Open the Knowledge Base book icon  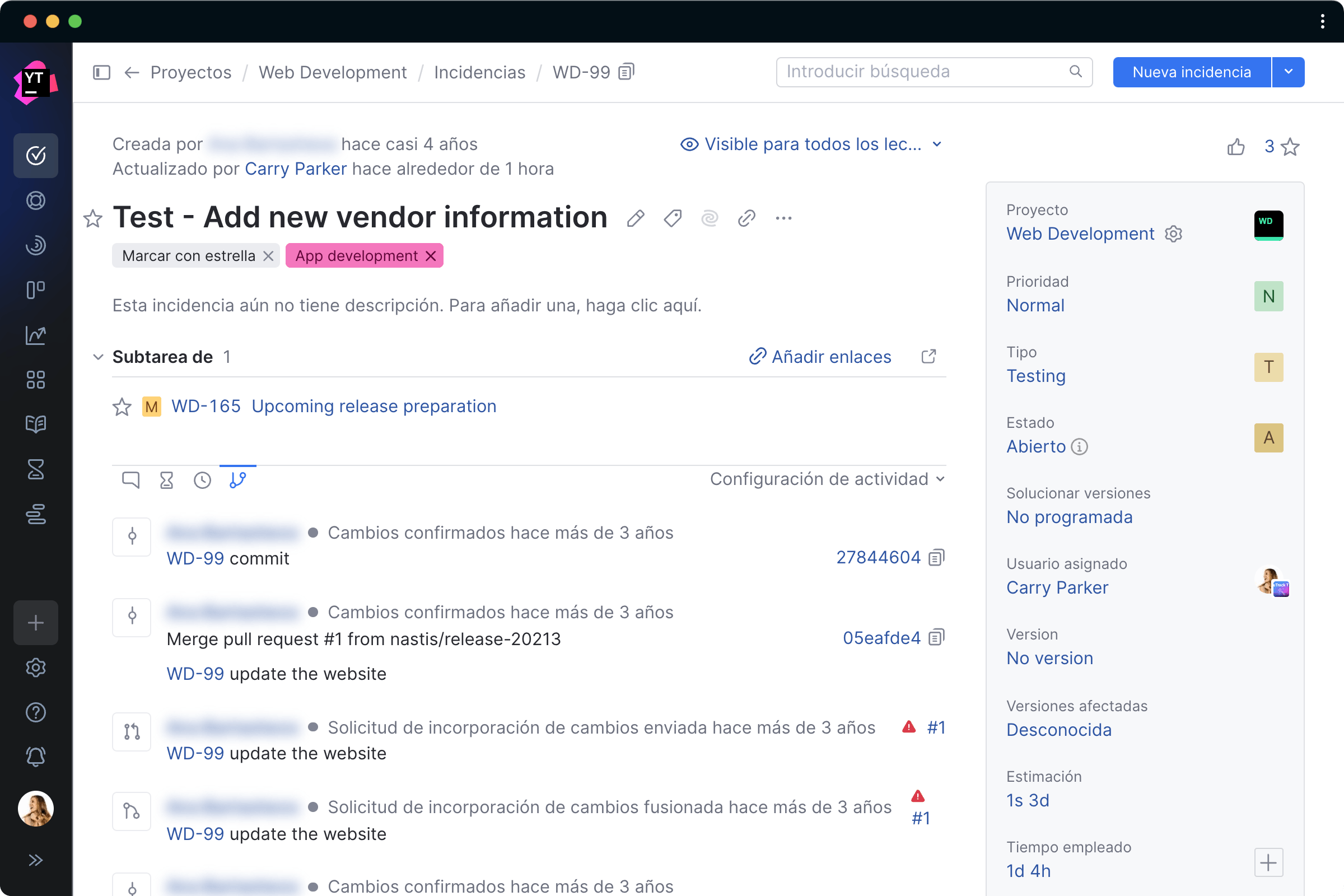pyautogui.click(x=35, y=424)
